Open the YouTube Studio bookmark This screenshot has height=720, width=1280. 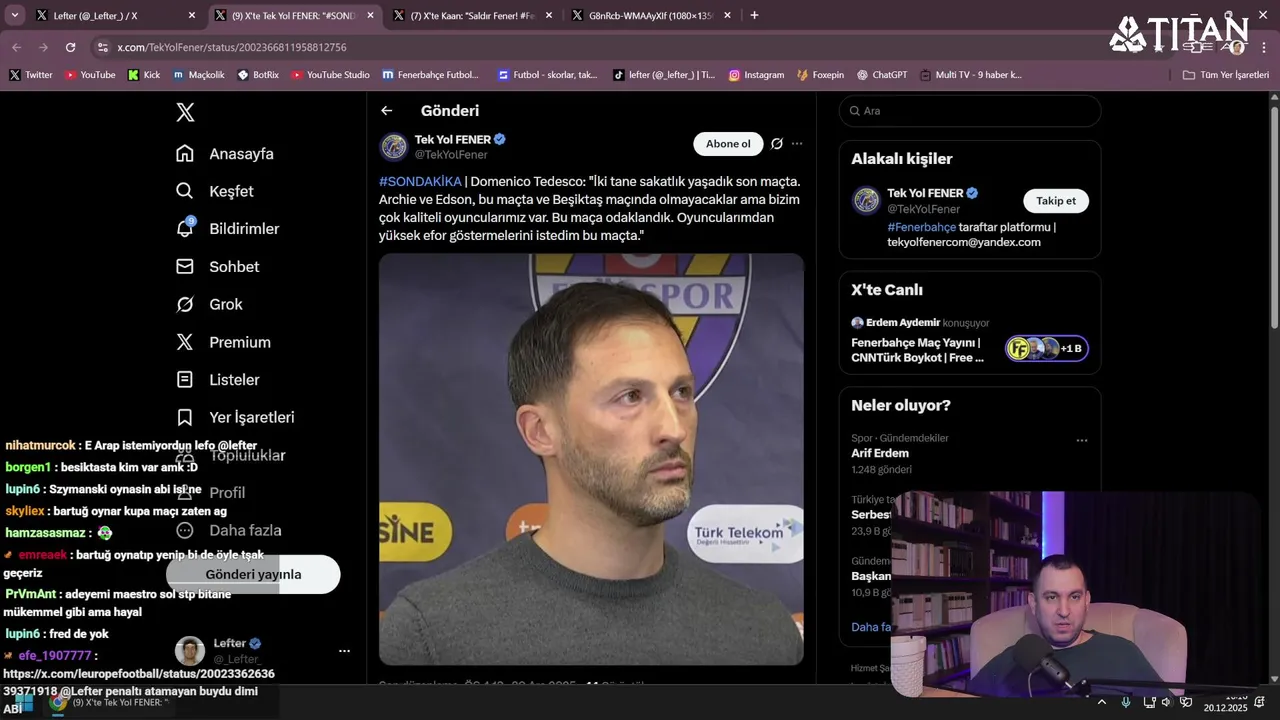tap(330, 75)
